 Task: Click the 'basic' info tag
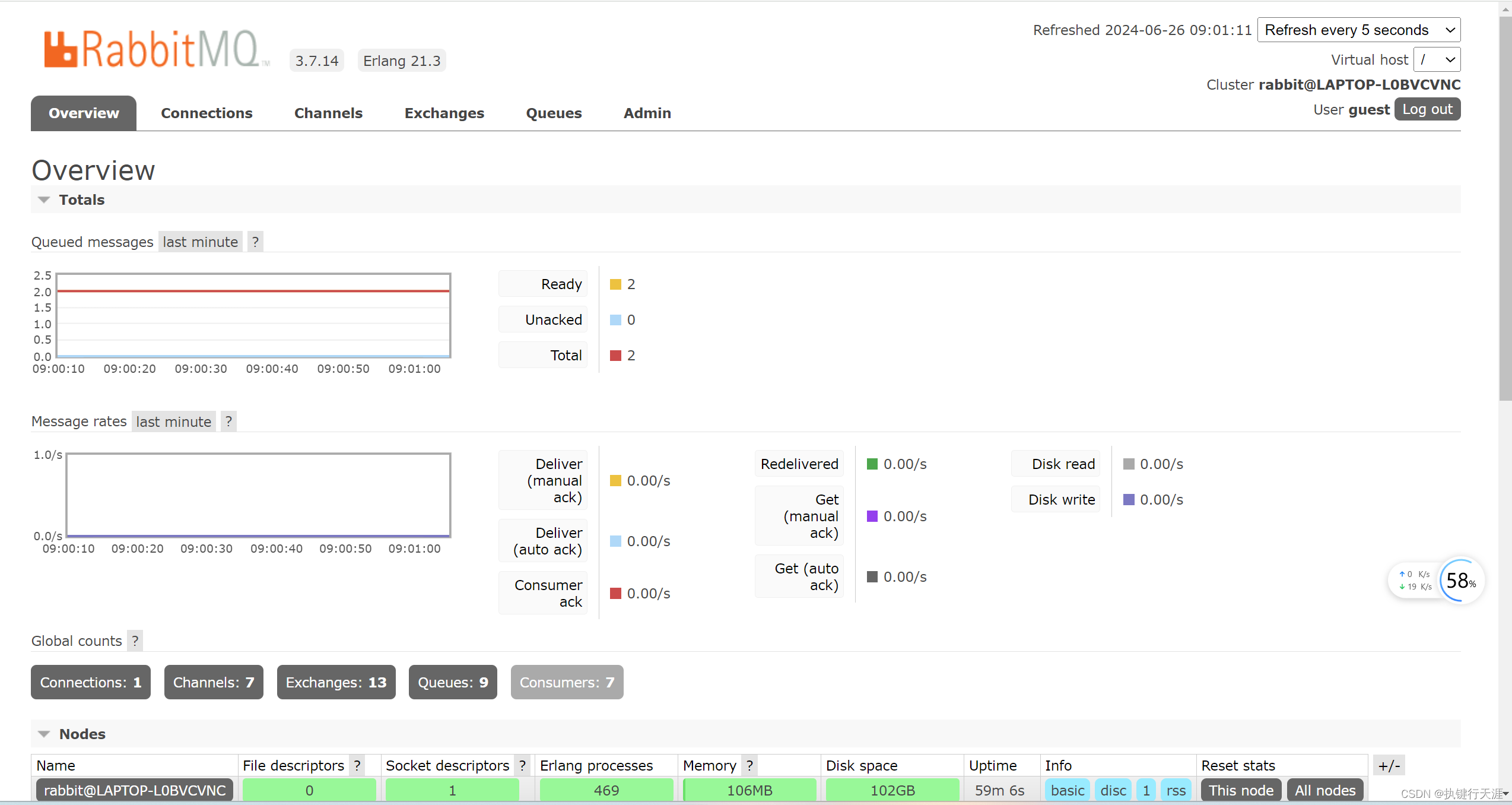pos(1067,791)
